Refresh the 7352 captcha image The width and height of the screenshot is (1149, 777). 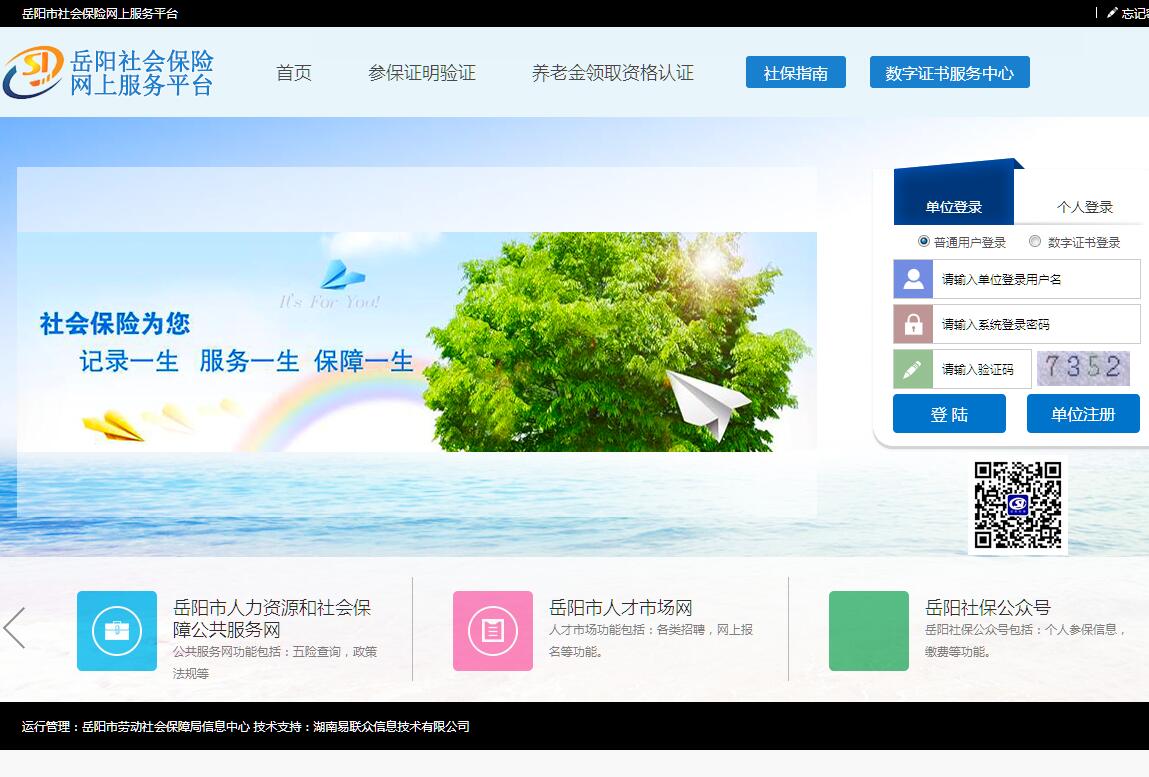point(1083,368)
